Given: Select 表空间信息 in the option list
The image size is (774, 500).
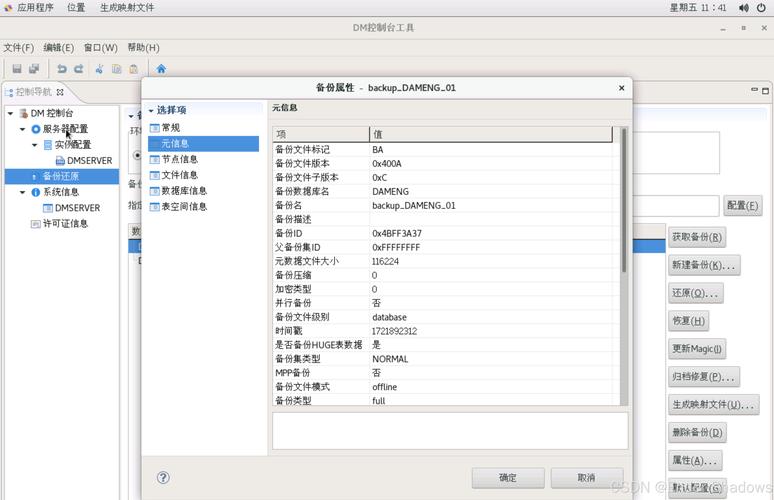Looking at the screenshot, I should (x=178, y=207).
